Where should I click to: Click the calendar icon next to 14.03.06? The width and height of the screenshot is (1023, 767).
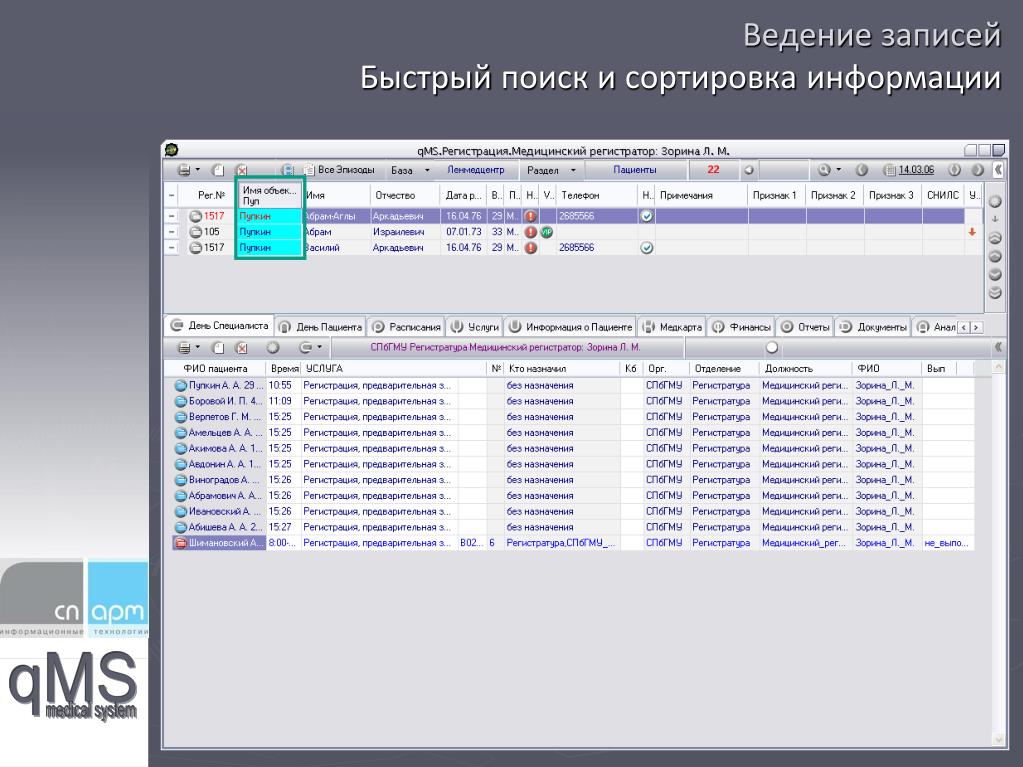pyautogui.click(x=889, y=170)
